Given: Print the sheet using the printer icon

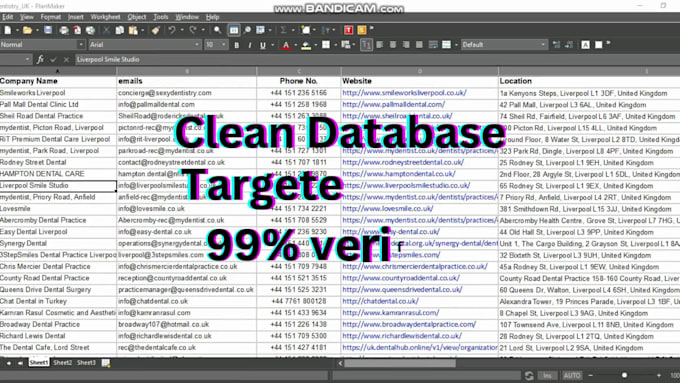Looking at the screenshot, I should [64, 30].
